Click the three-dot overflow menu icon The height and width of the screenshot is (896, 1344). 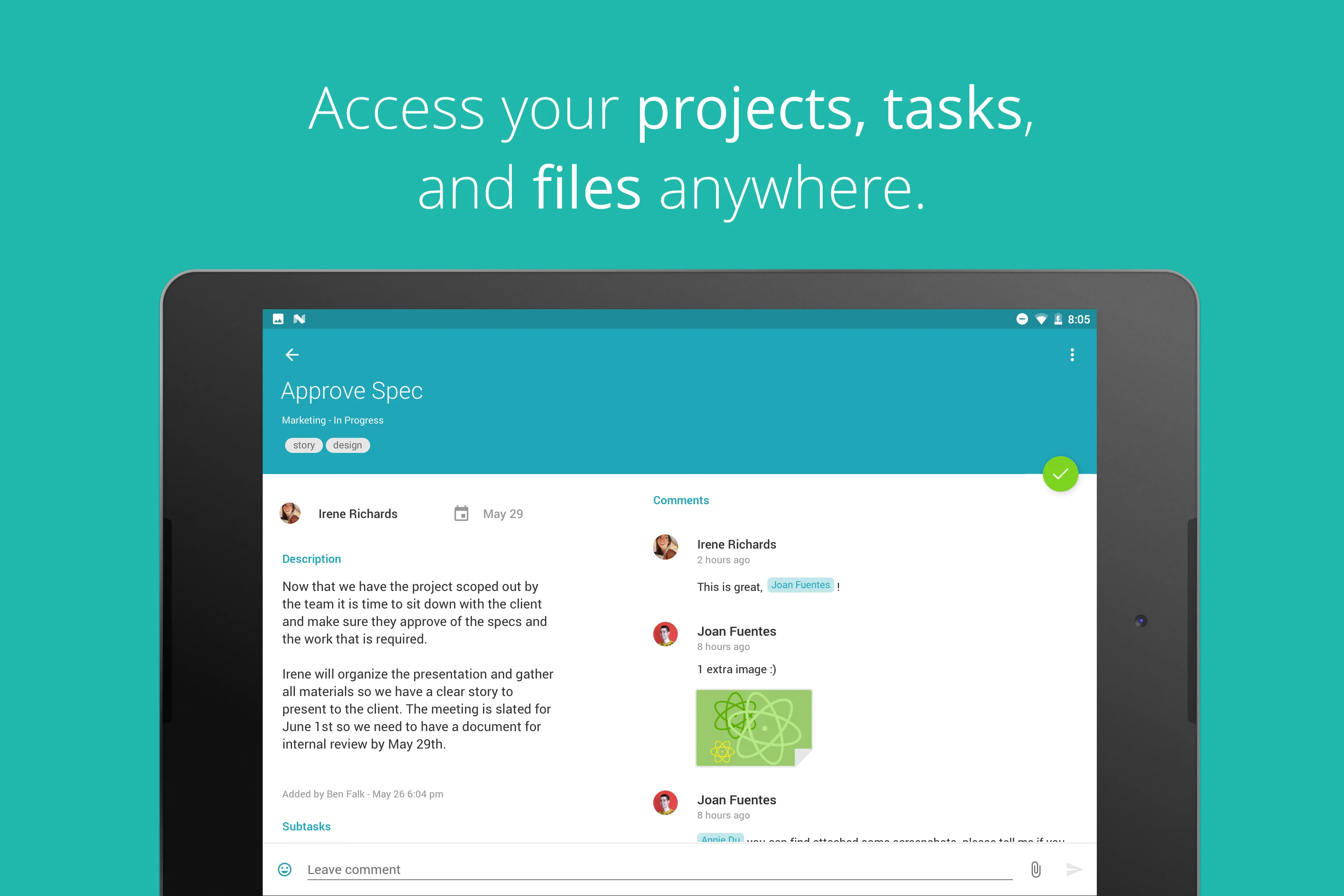tap(1071, 355)
